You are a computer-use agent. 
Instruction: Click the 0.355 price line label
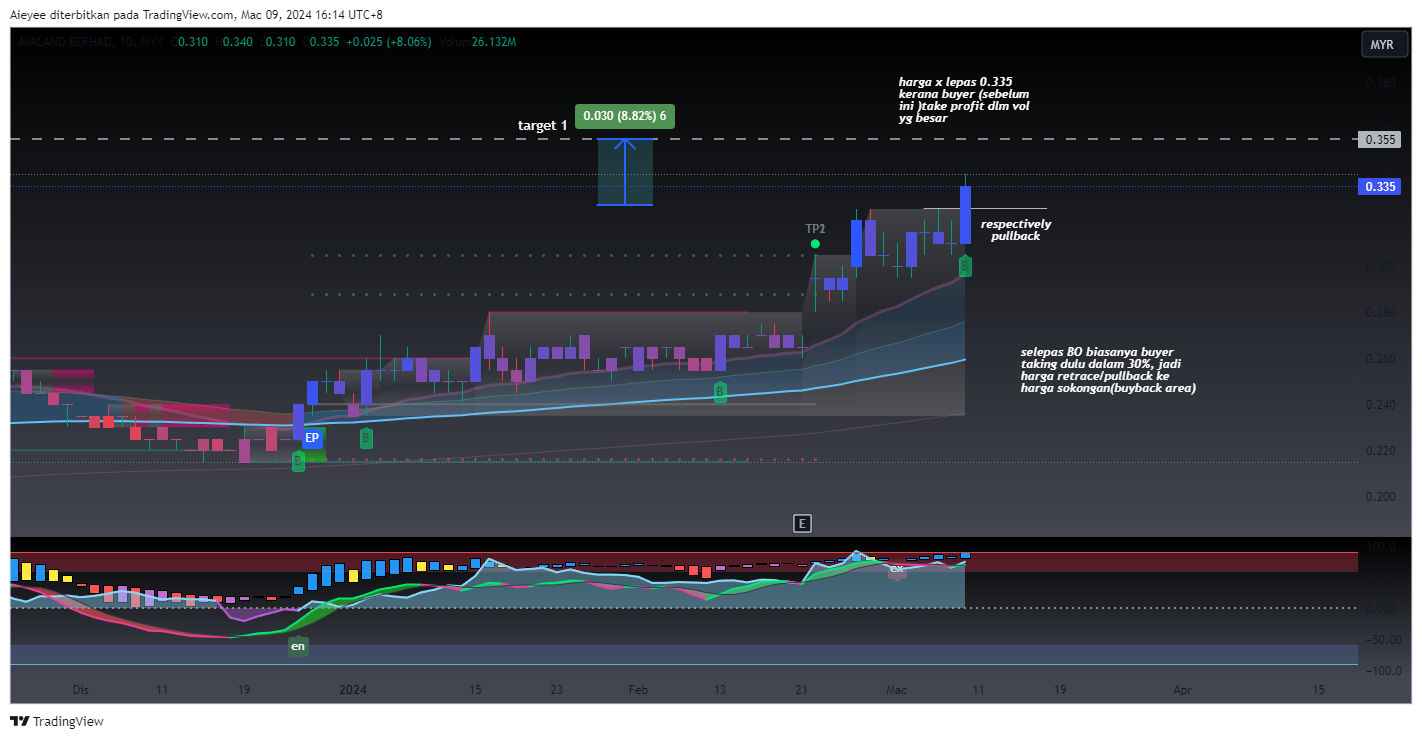(1381, 139)
